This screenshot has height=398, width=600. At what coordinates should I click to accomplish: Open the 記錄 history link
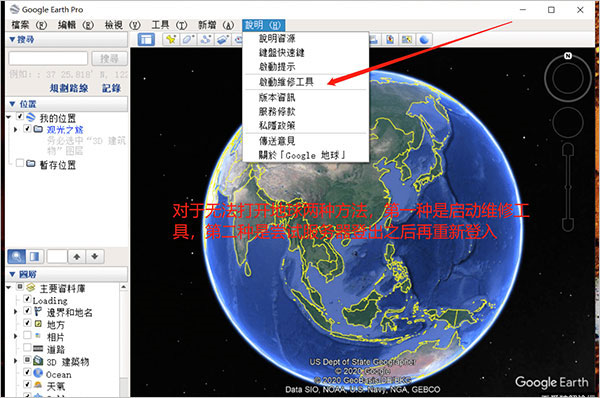click(111, 88)
